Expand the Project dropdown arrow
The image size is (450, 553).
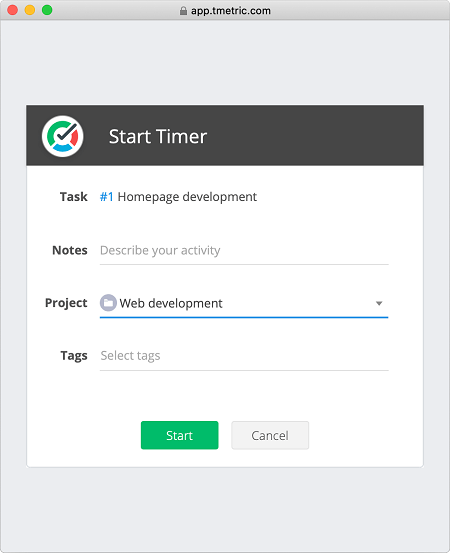(x=379, y=303)
